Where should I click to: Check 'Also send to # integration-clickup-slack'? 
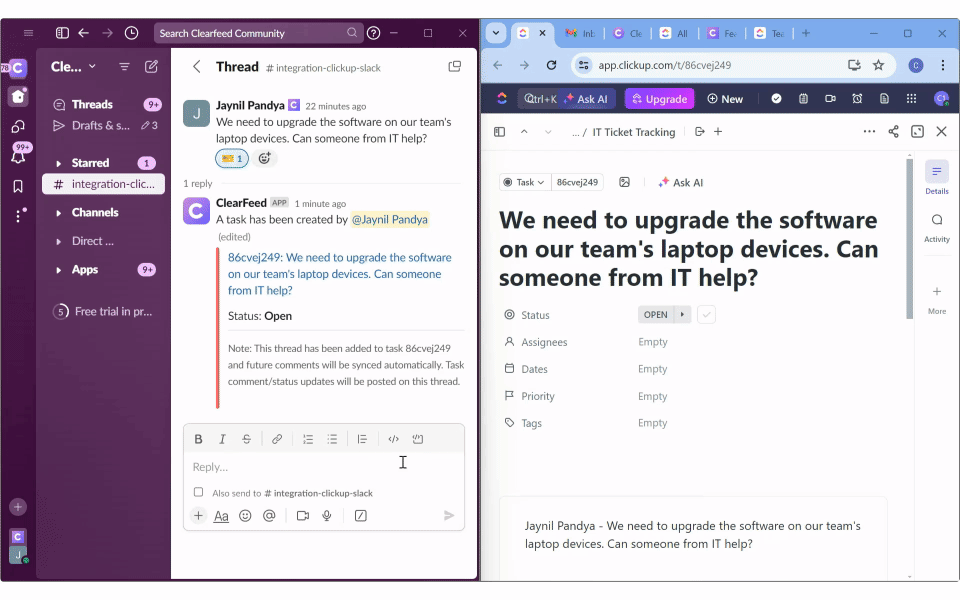pyautogui.click(x=198, y=492)
